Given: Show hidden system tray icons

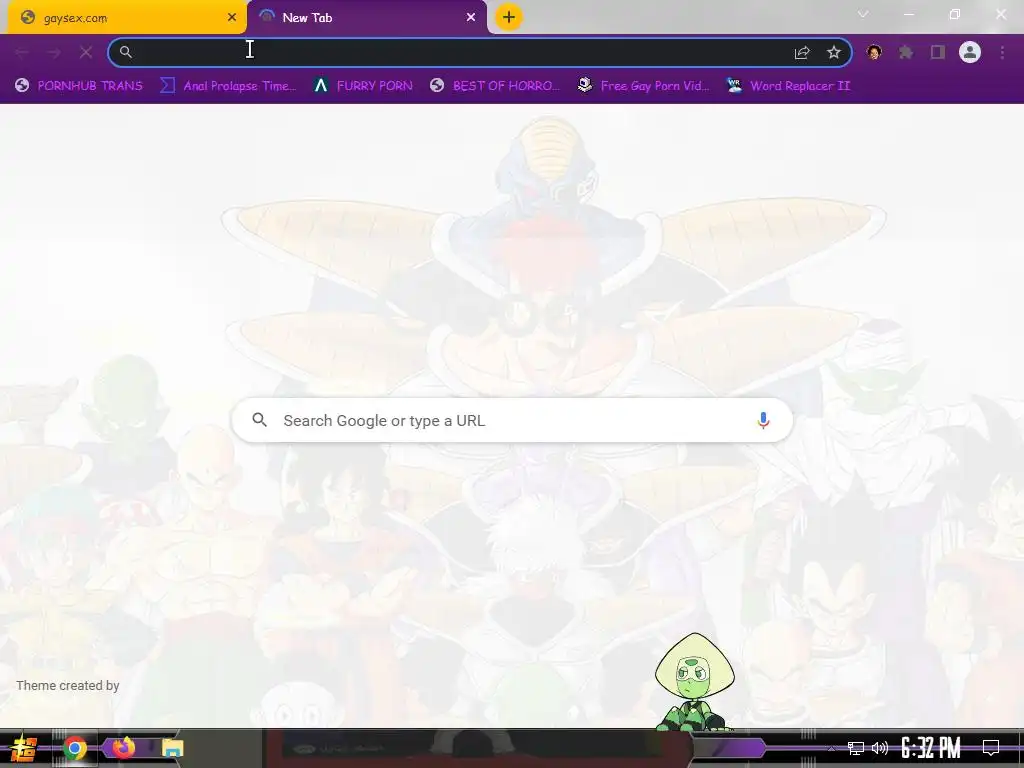Looking at the screenshot, I should pos(831,748).
